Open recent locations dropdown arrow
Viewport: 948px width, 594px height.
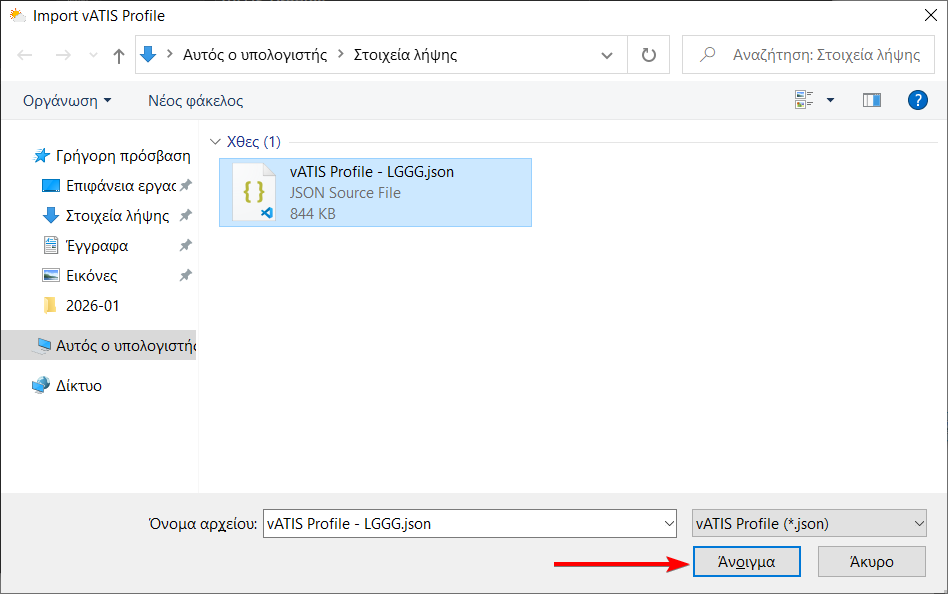point(93,55)
